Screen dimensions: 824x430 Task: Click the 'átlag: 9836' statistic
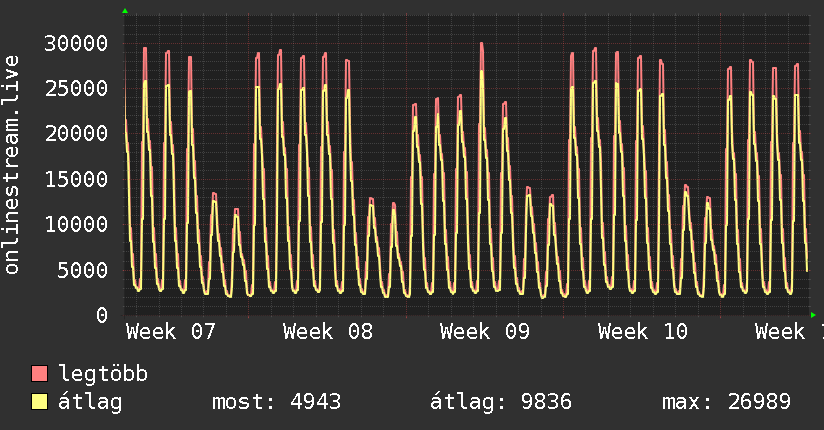click(x=501, y=402)
